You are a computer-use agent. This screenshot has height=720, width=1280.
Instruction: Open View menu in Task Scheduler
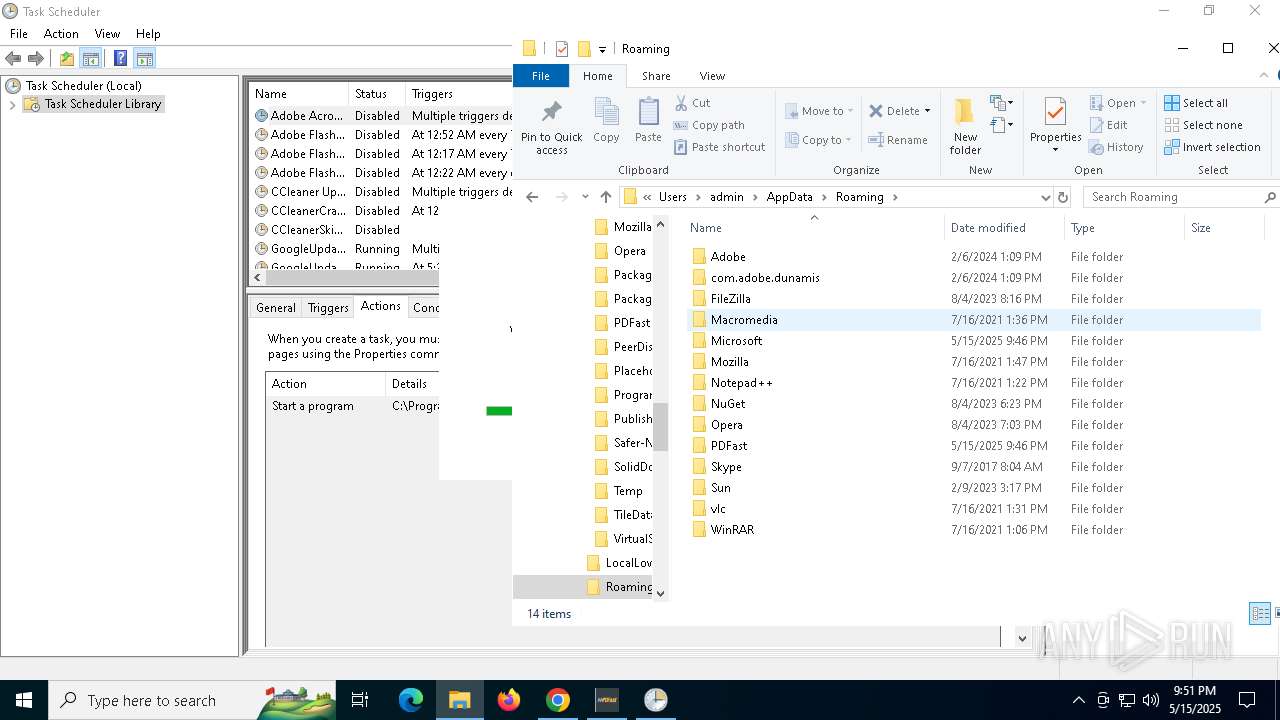click(107, 34)
